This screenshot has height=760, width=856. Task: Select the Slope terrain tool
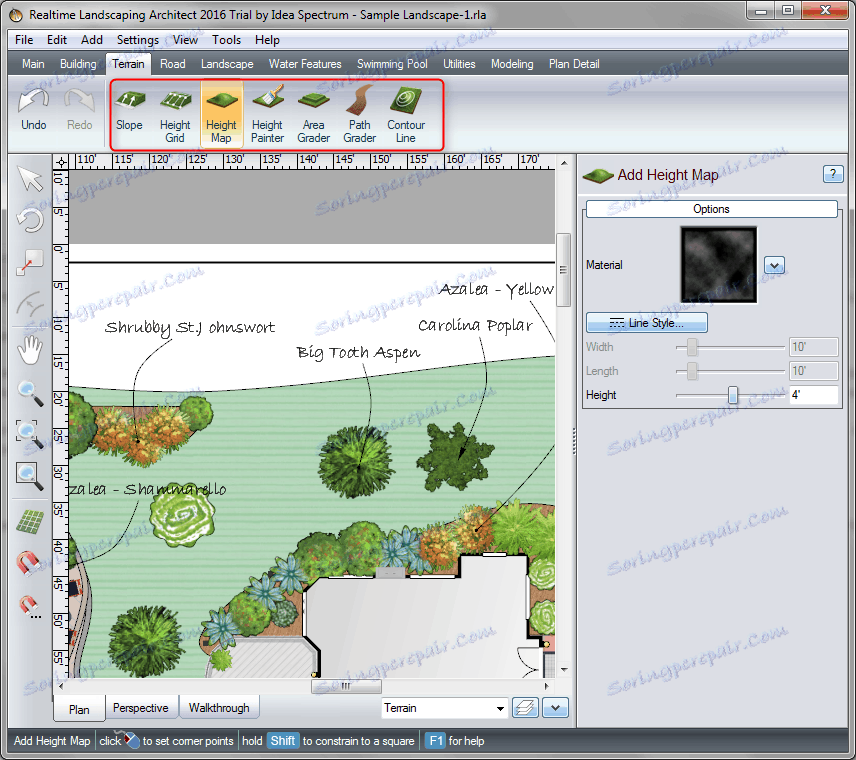(x=129, y=111)
